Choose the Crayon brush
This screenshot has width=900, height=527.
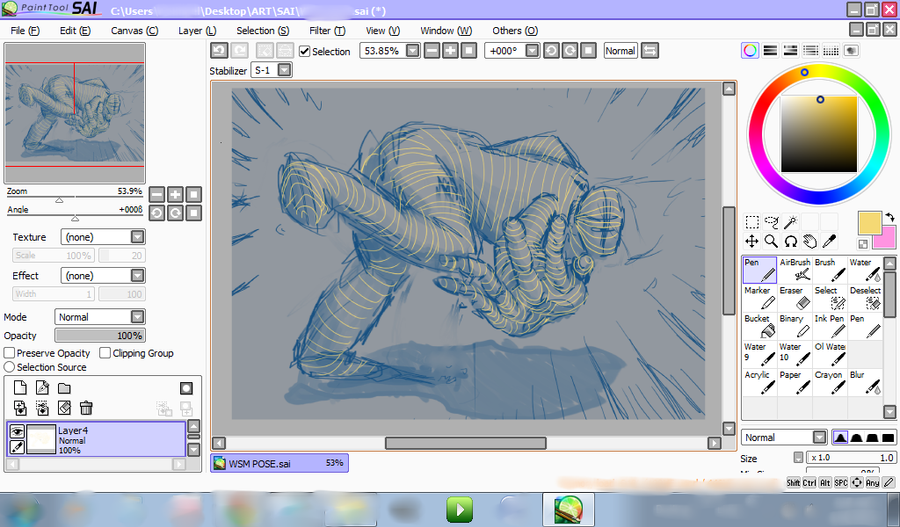coord(830,382)
